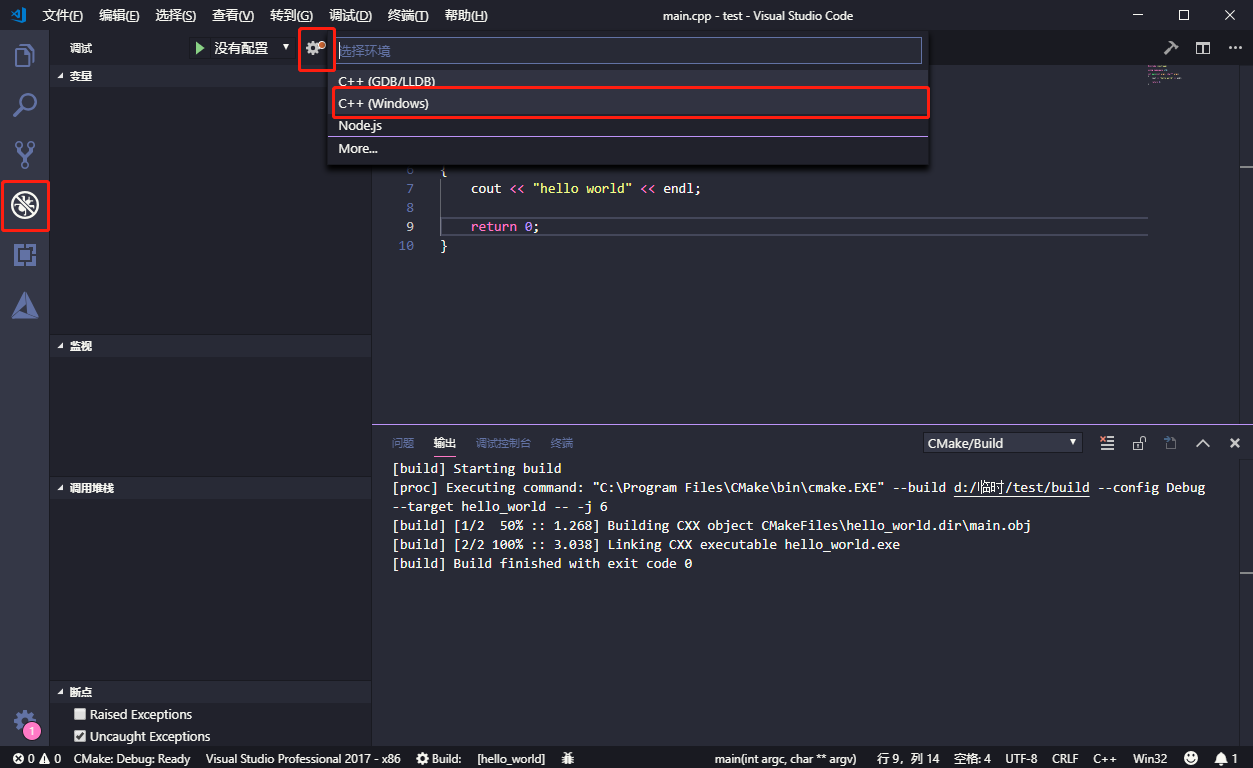Open the Explorer view in activity bar
This screenshot has width=1253, height=768.
coord(25,55)
